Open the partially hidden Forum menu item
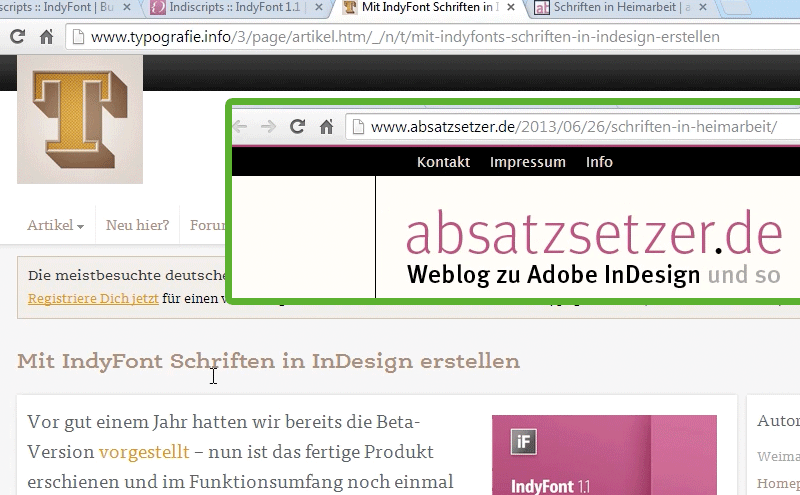 pyautogui.click(x=208, y=225)
